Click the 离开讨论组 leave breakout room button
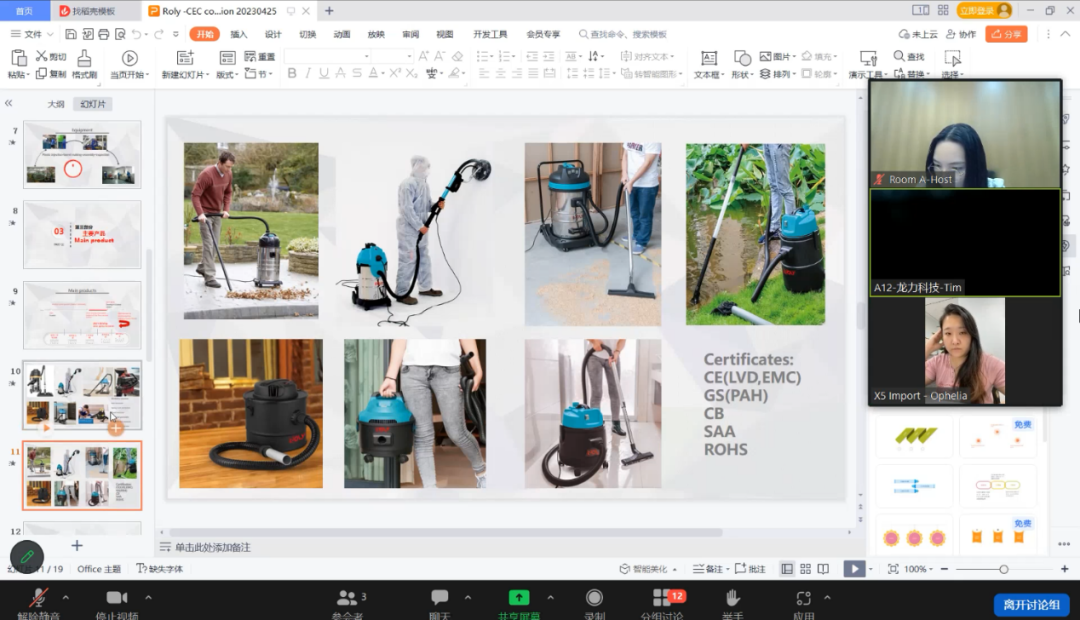1080x620 pixels. [x=1030, y=605]
